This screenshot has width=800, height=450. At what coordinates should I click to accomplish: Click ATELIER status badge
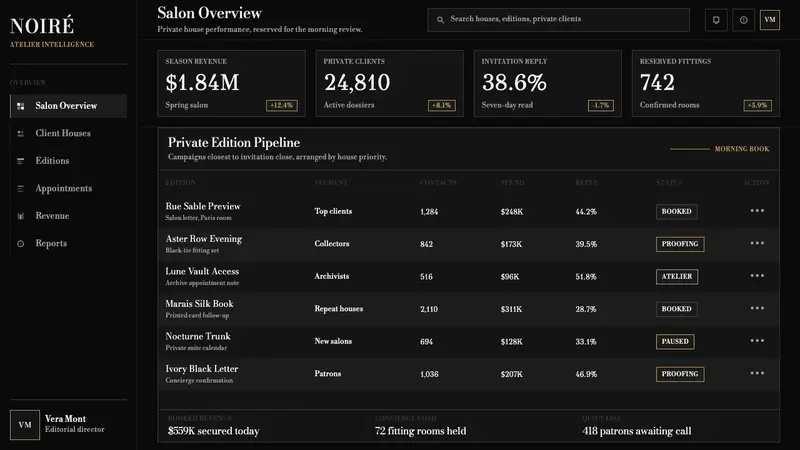(677, 277)
